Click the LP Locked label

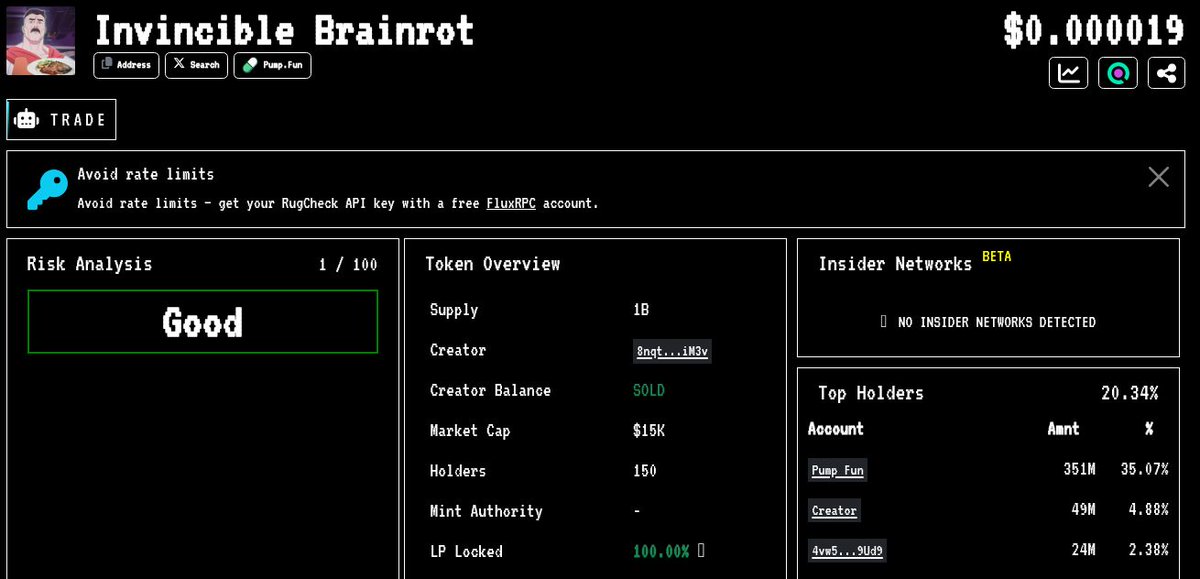click(466, 551)
